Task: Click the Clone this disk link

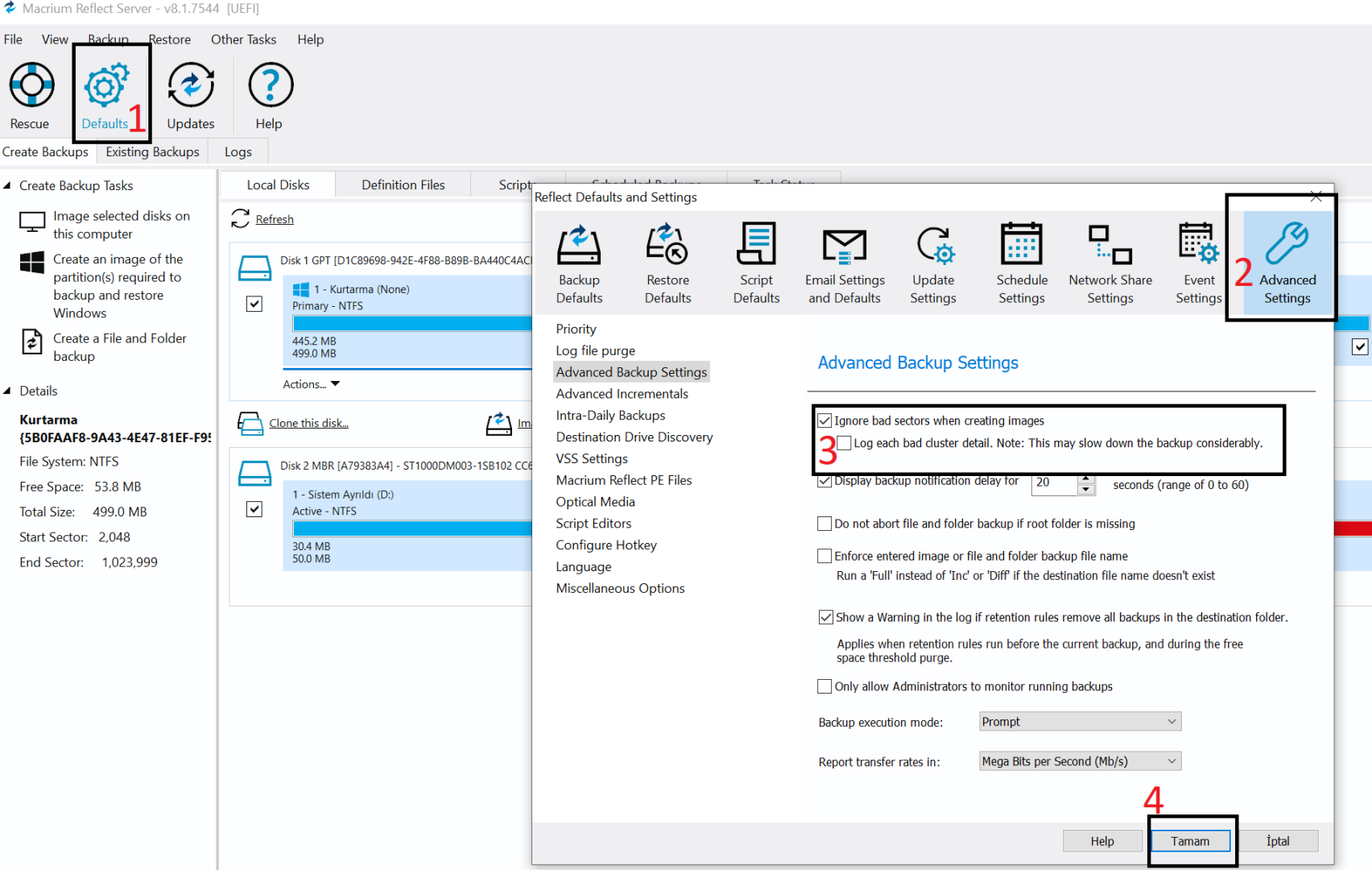Action: (x=308, y=423)
